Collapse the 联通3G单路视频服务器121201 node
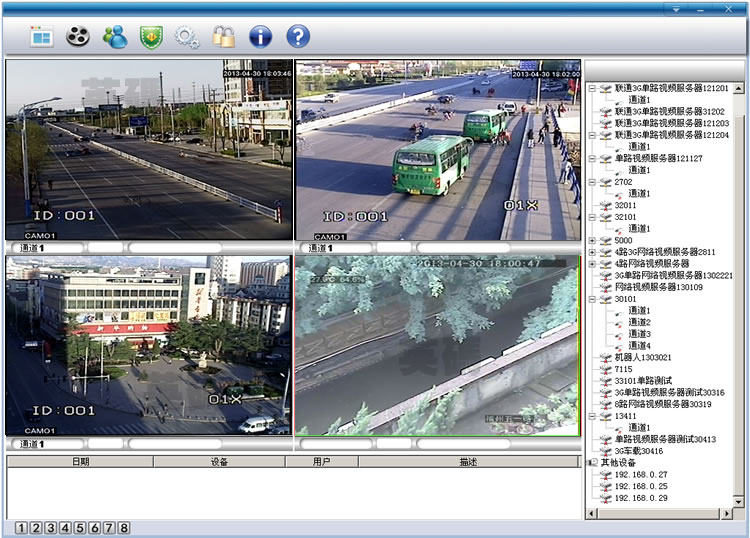750x538 pixels. [592, 88]
